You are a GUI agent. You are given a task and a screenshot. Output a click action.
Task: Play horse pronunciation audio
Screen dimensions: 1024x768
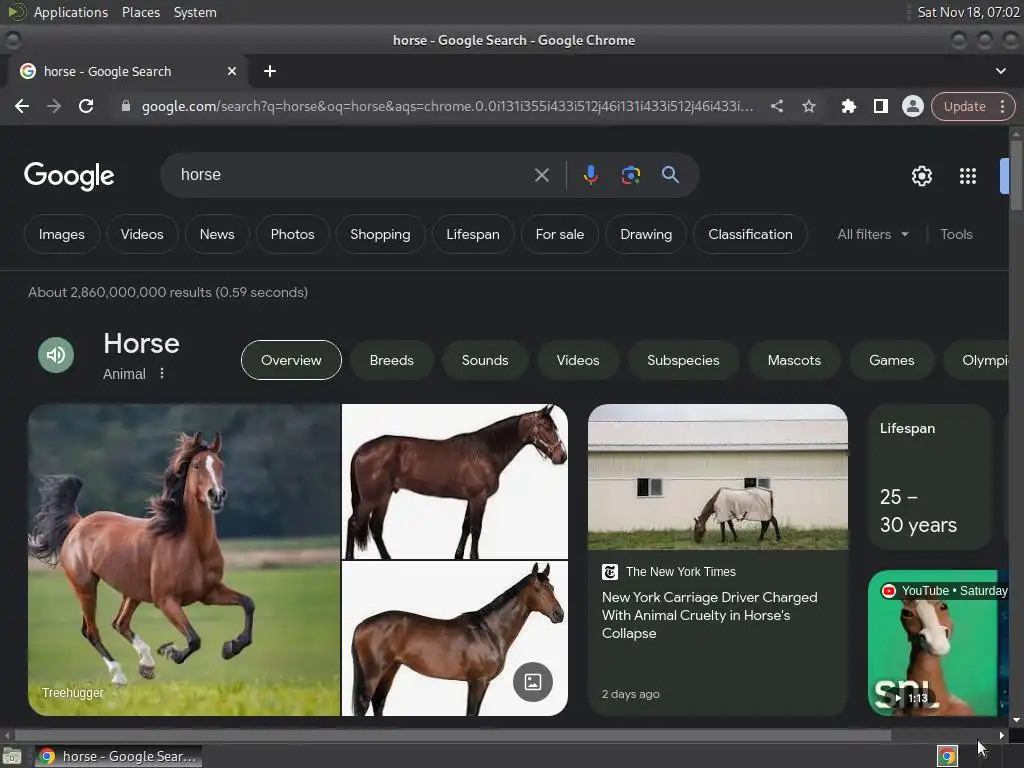point(56,355)
